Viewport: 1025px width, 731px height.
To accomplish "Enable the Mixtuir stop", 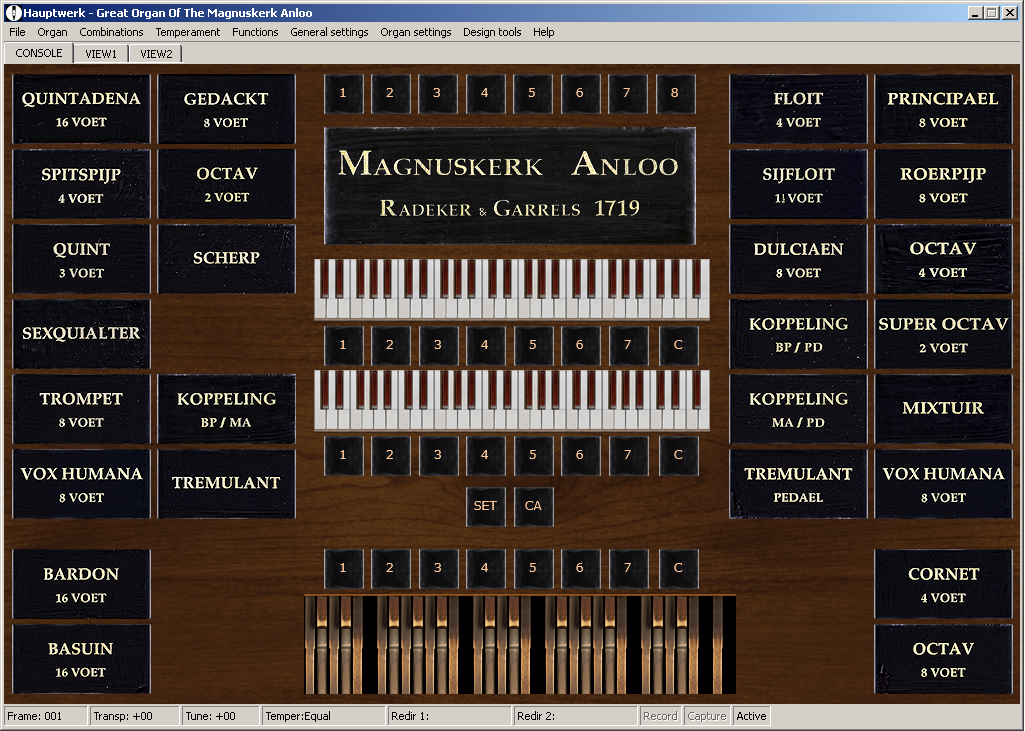I will (943, 409).
